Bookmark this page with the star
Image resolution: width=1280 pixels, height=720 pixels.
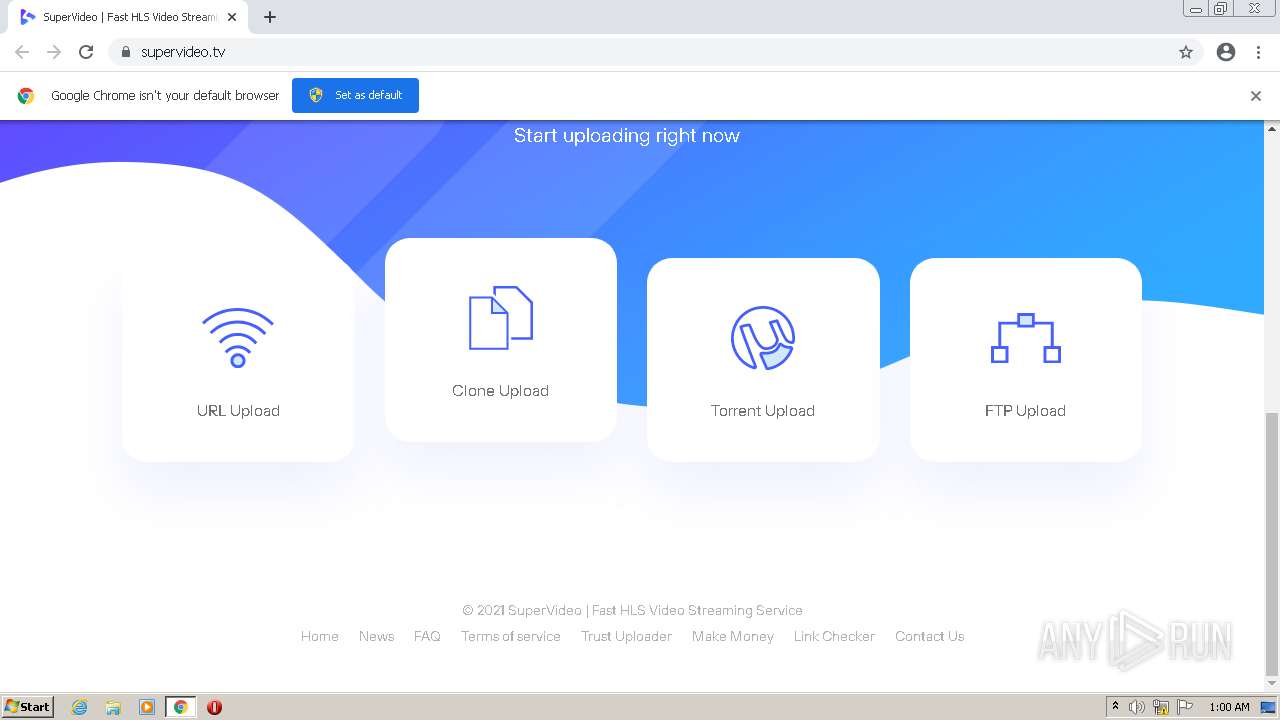[1186, 52]
